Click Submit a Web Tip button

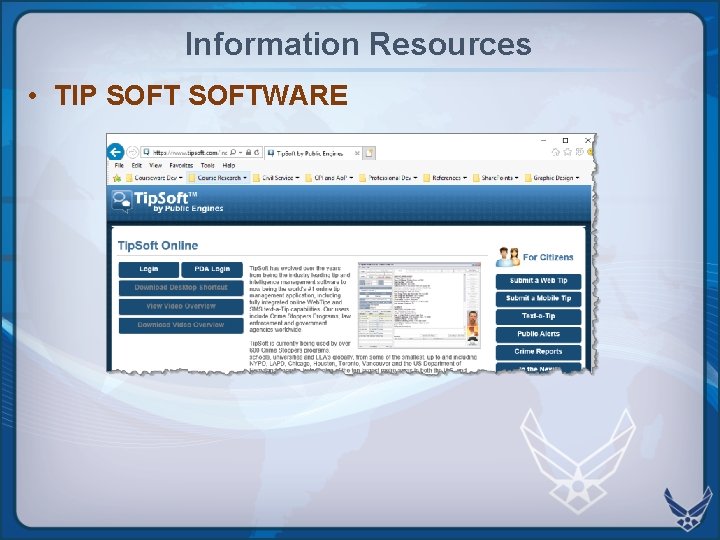pyautogui.click(x=538, y=281)
